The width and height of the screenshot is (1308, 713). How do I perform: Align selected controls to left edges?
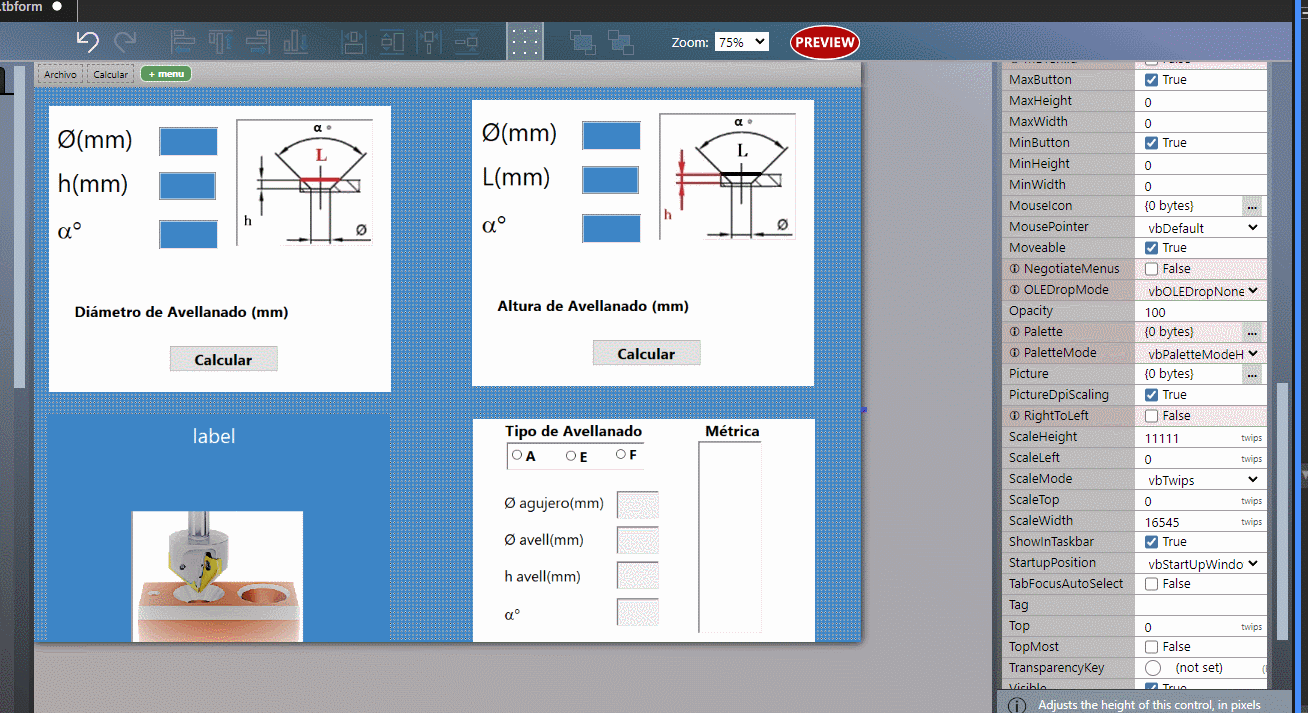pyautogui.click(x=183, y=42)
